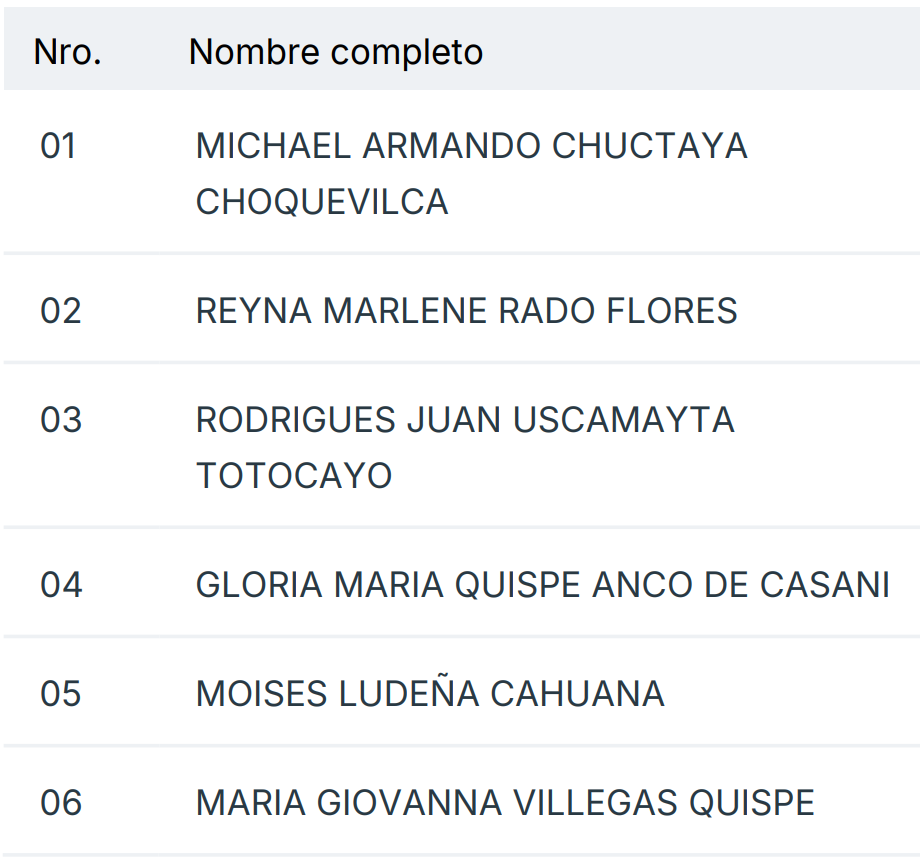
Task: Click the name MICHAEL ARMANDO CHUCTAYA
Action: click(471, 146)
